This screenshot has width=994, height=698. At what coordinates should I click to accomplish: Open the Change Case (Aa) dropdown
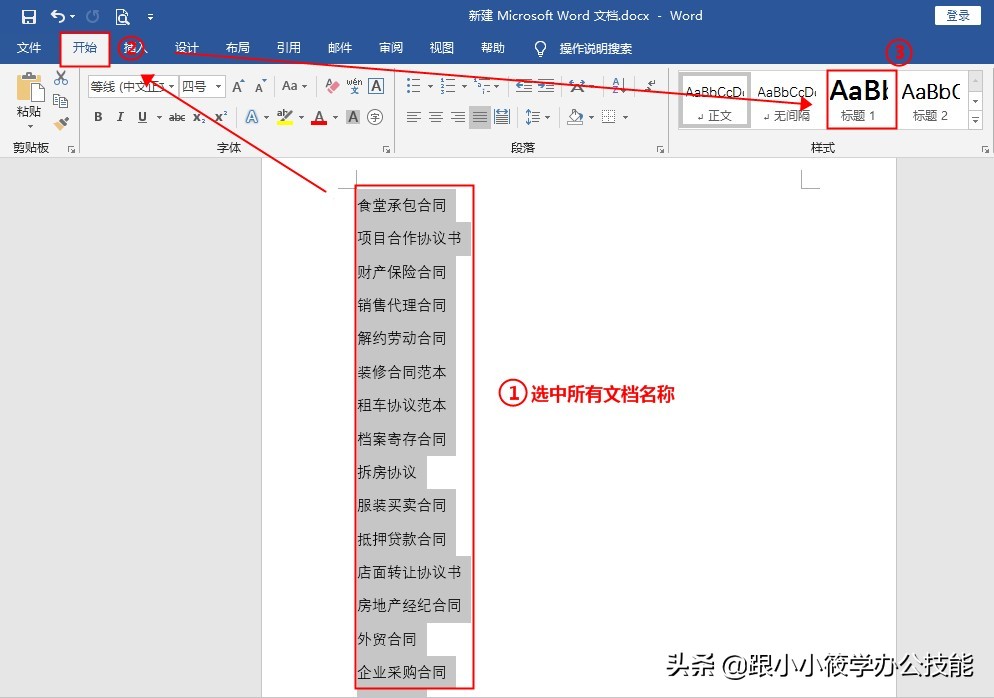pos(295,86)
